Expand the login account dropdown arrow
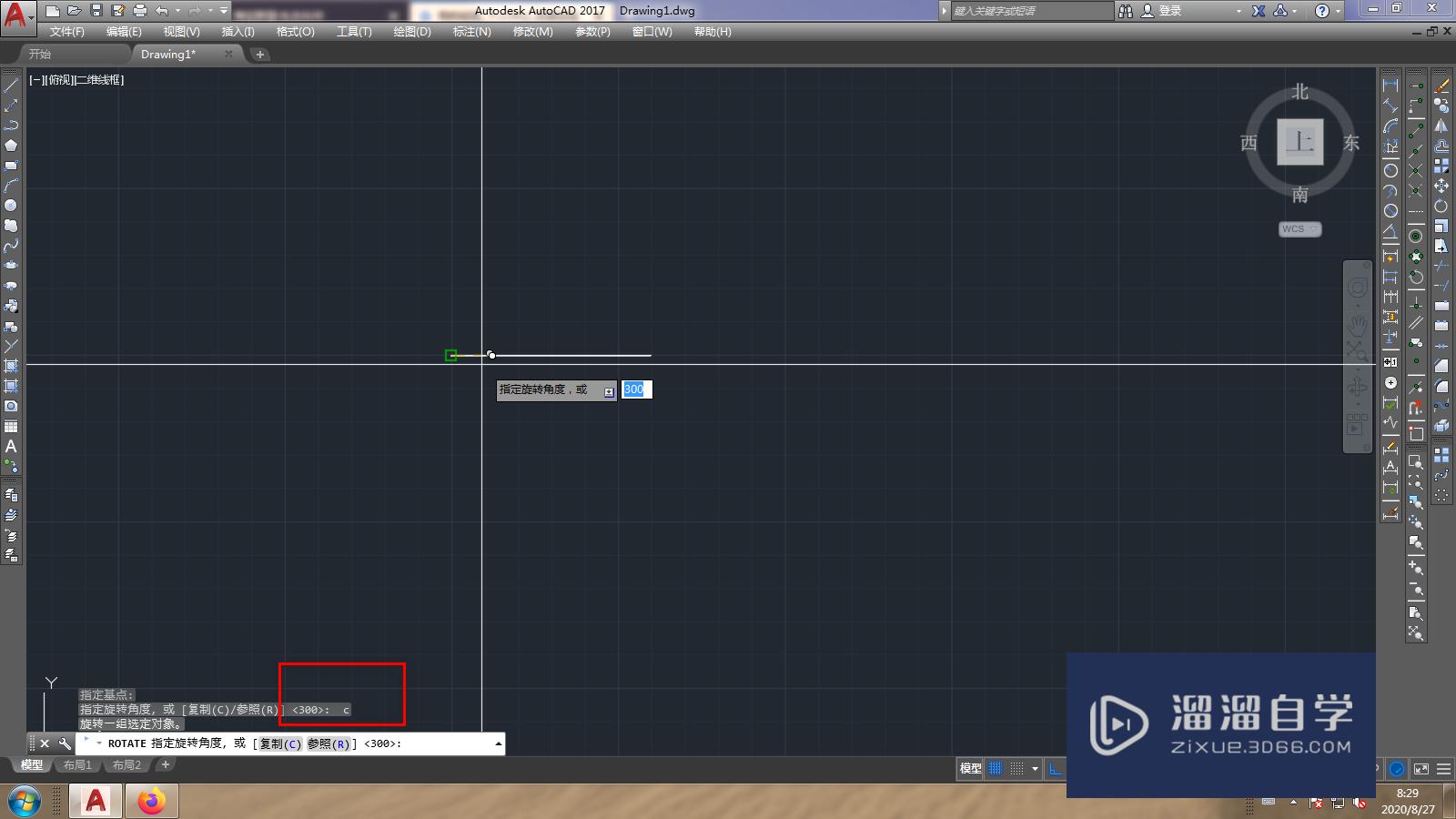The height and width of the screenshot is (819, 1456). coord(1239,11)
